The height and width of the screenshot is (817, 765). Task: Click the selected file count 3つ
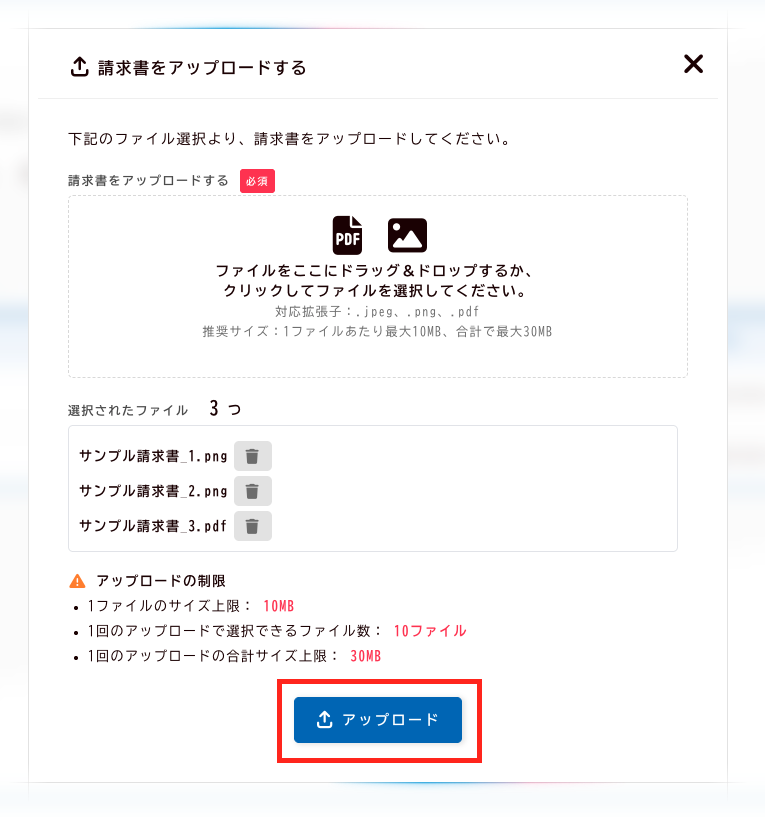coord(225,409)
